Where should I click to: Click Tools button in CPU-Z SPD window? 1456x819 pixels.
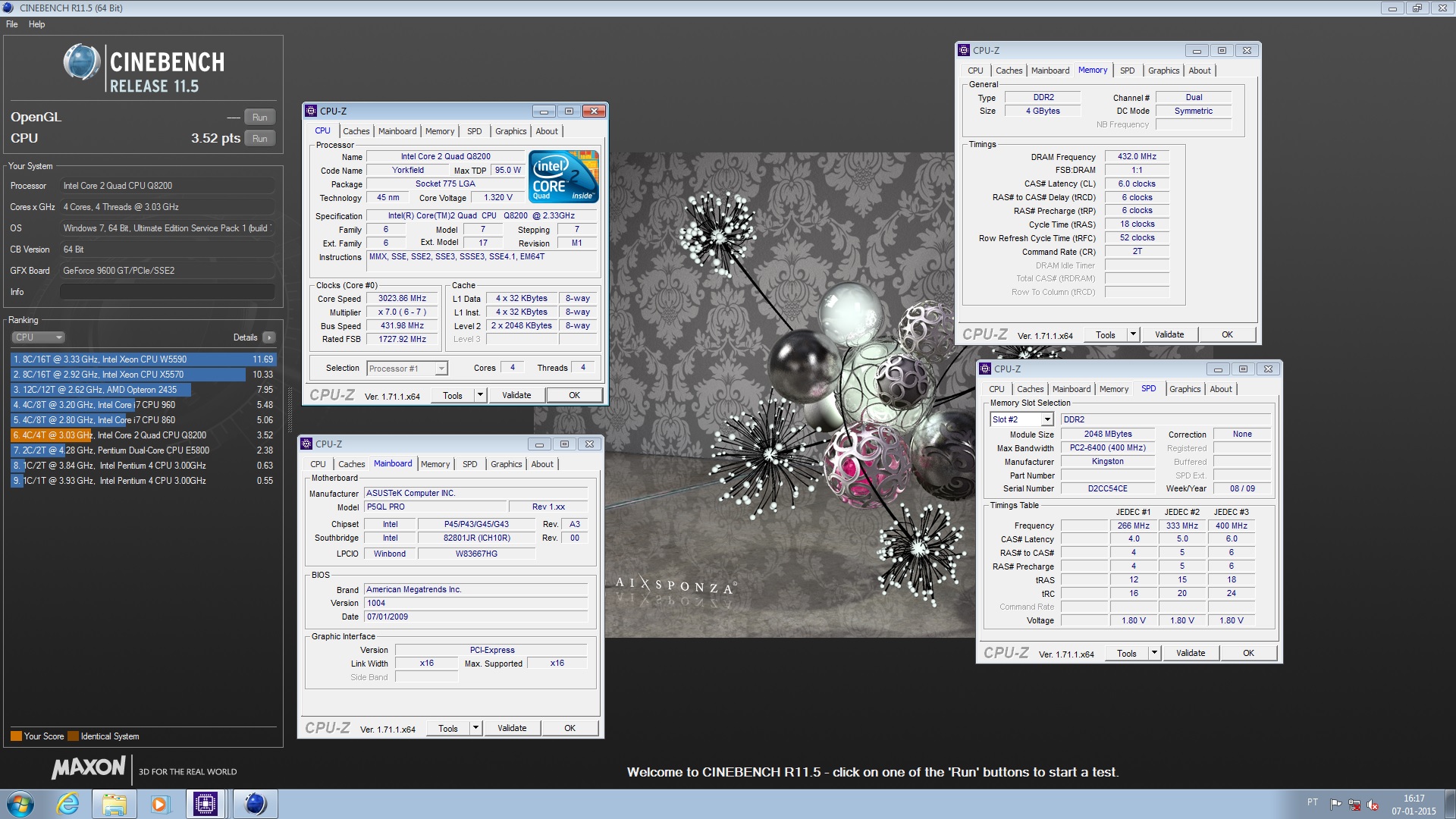pyautogui.click(x=1127, y=653)
